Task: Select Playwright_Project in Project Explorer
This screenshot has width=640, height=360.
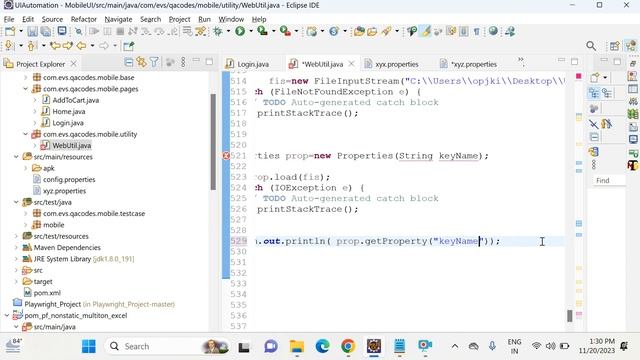Action: pyautogui.click(x=53, y=304)
